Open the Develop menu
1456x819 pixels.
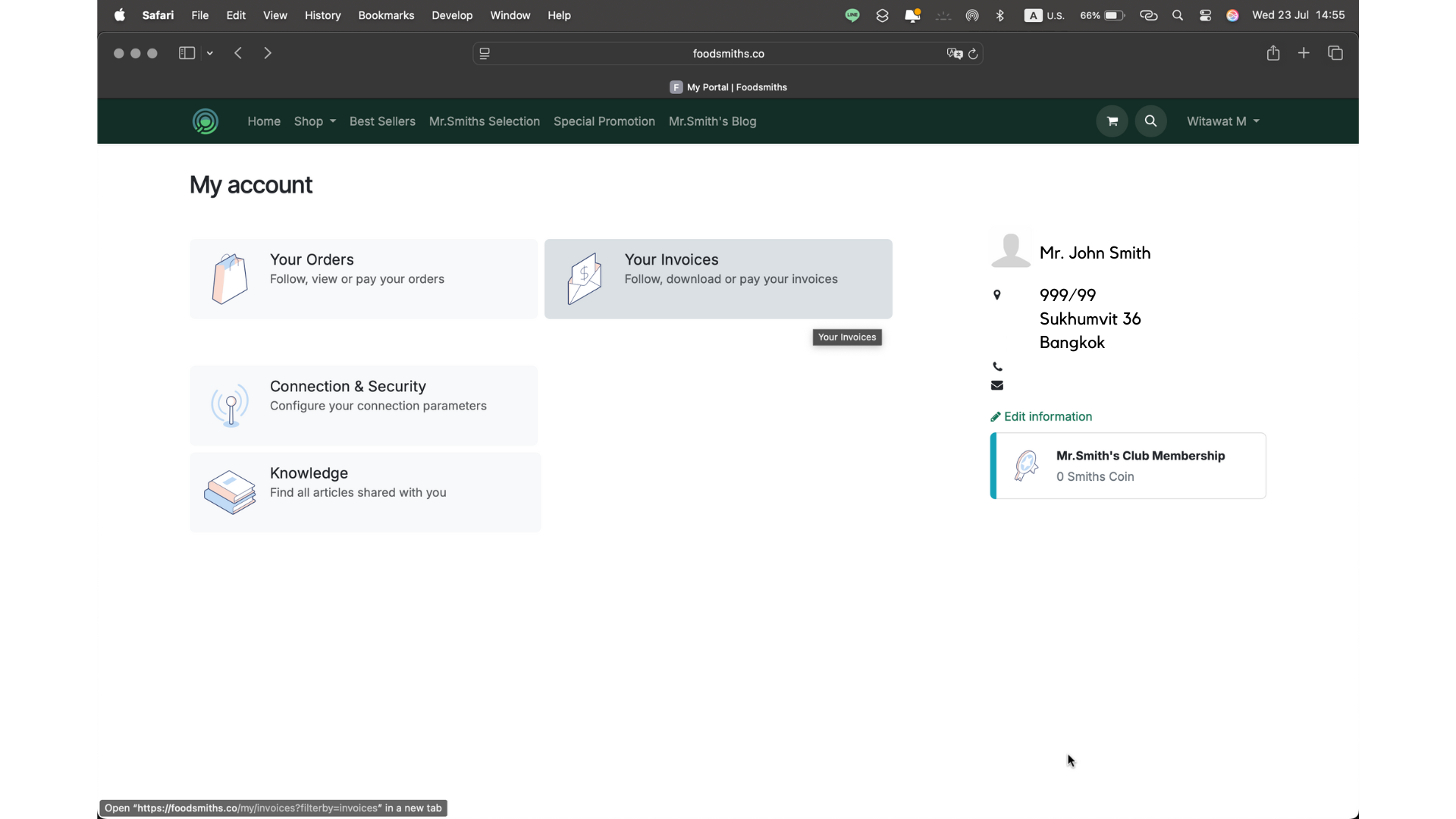coord(453,15)
